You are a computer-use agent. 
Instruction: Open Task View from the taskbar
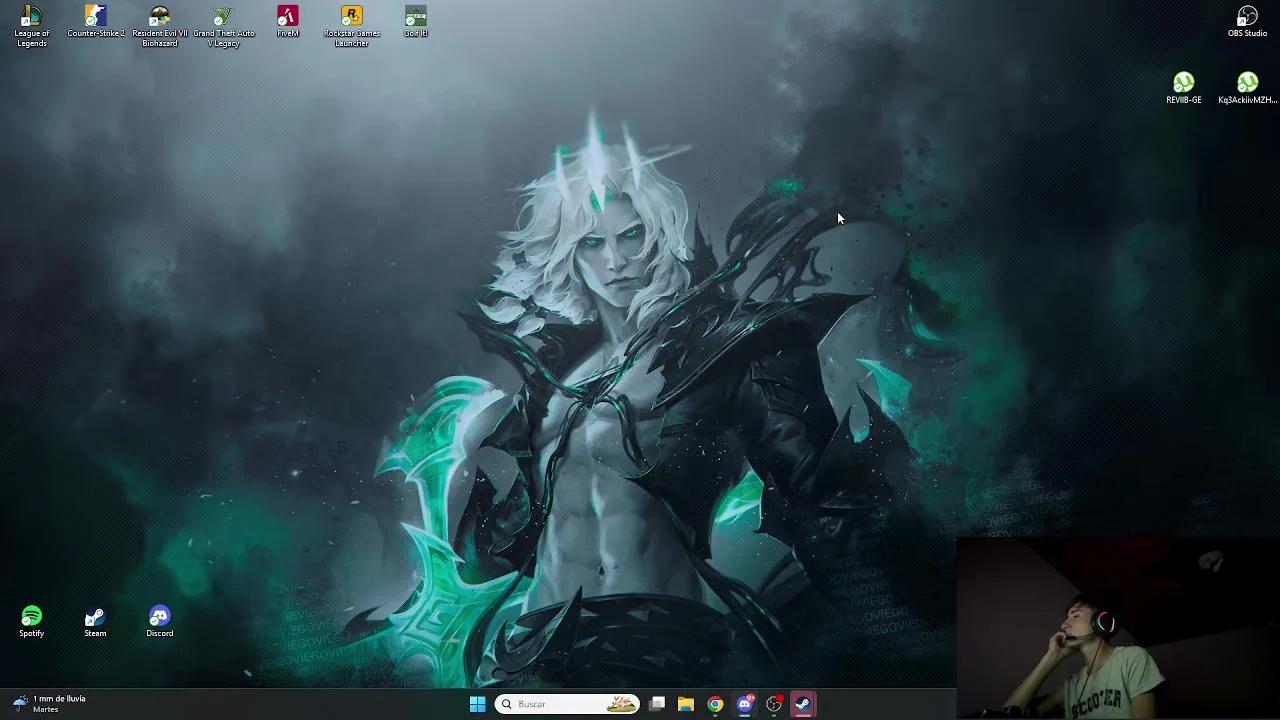coord(657,704)
